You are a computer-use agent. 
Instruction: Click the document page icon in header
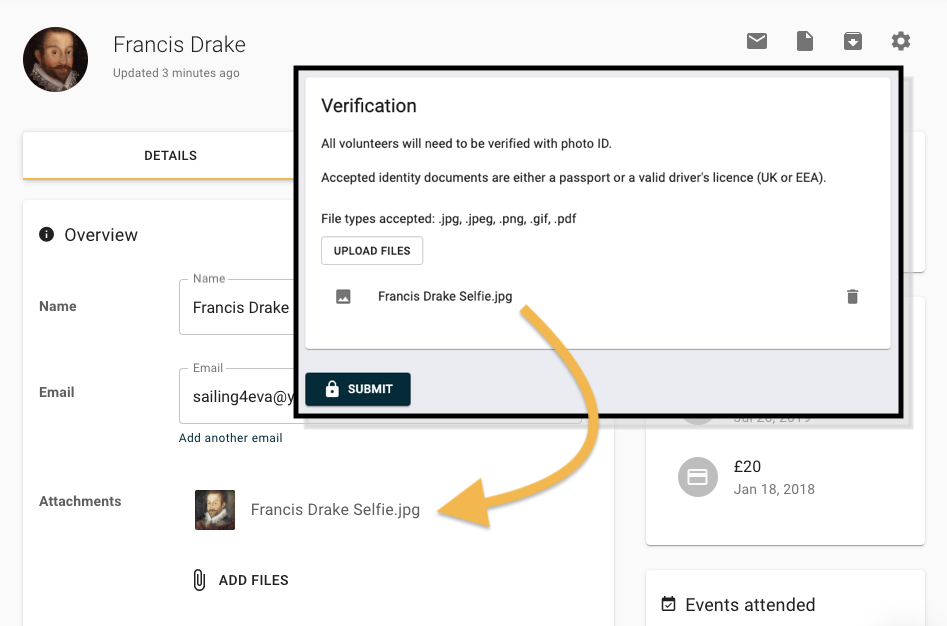coord(804,41)
